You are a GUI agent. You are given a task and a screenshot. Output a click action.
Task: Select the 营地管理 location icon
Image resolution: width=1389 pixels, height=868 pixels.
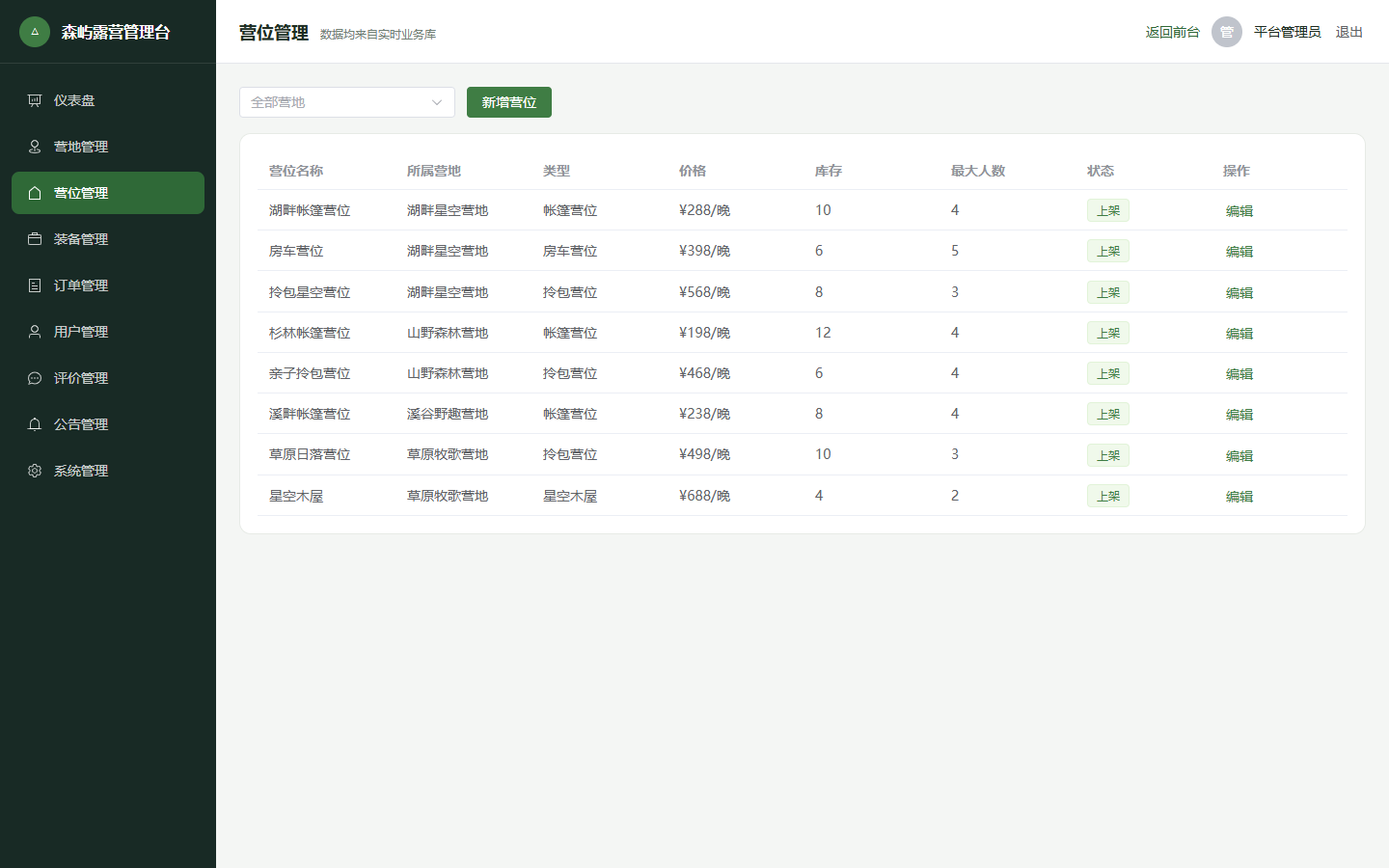[35, 147]
